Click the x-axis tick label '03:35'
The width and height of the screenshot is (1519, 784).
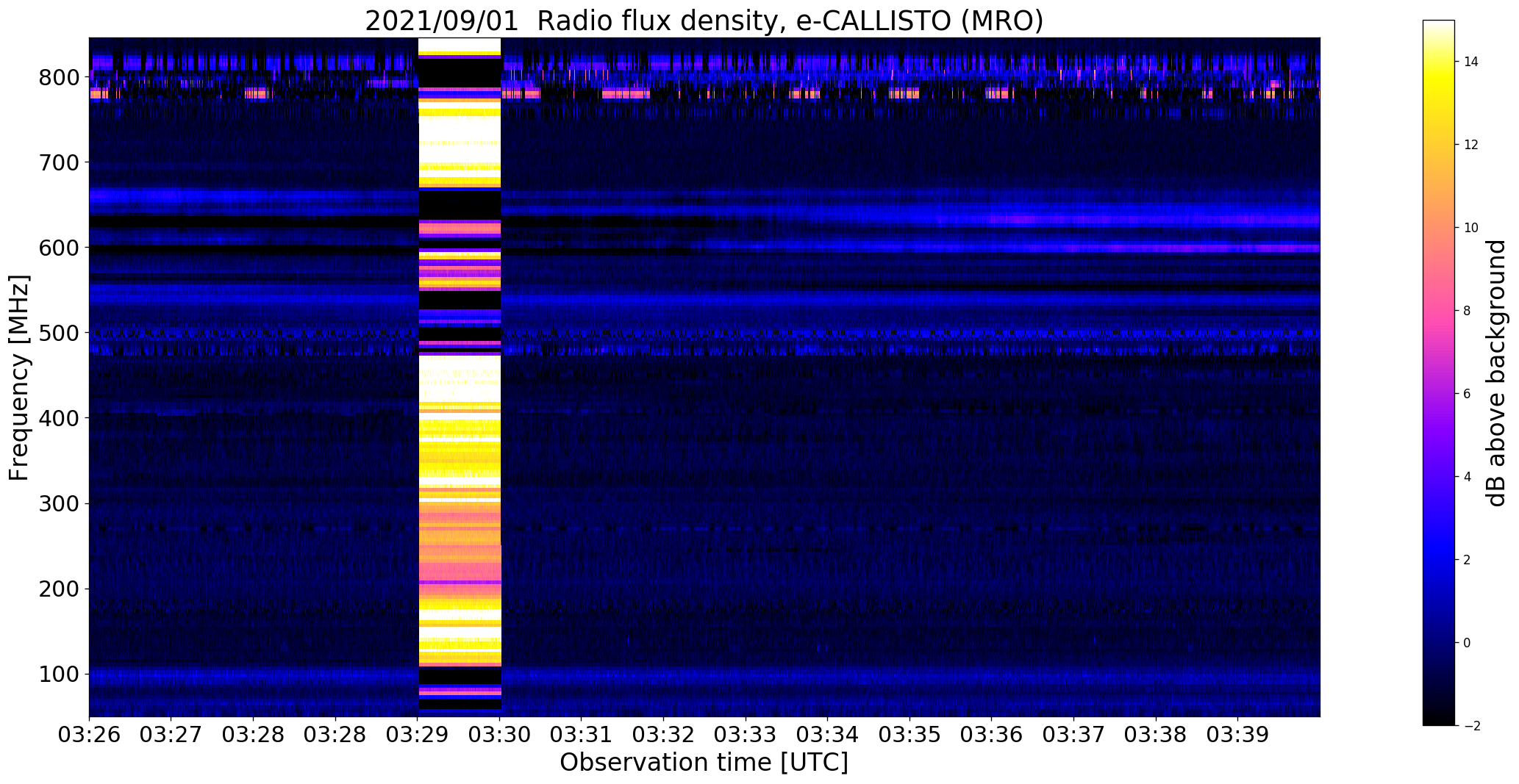tap(910, 736)
